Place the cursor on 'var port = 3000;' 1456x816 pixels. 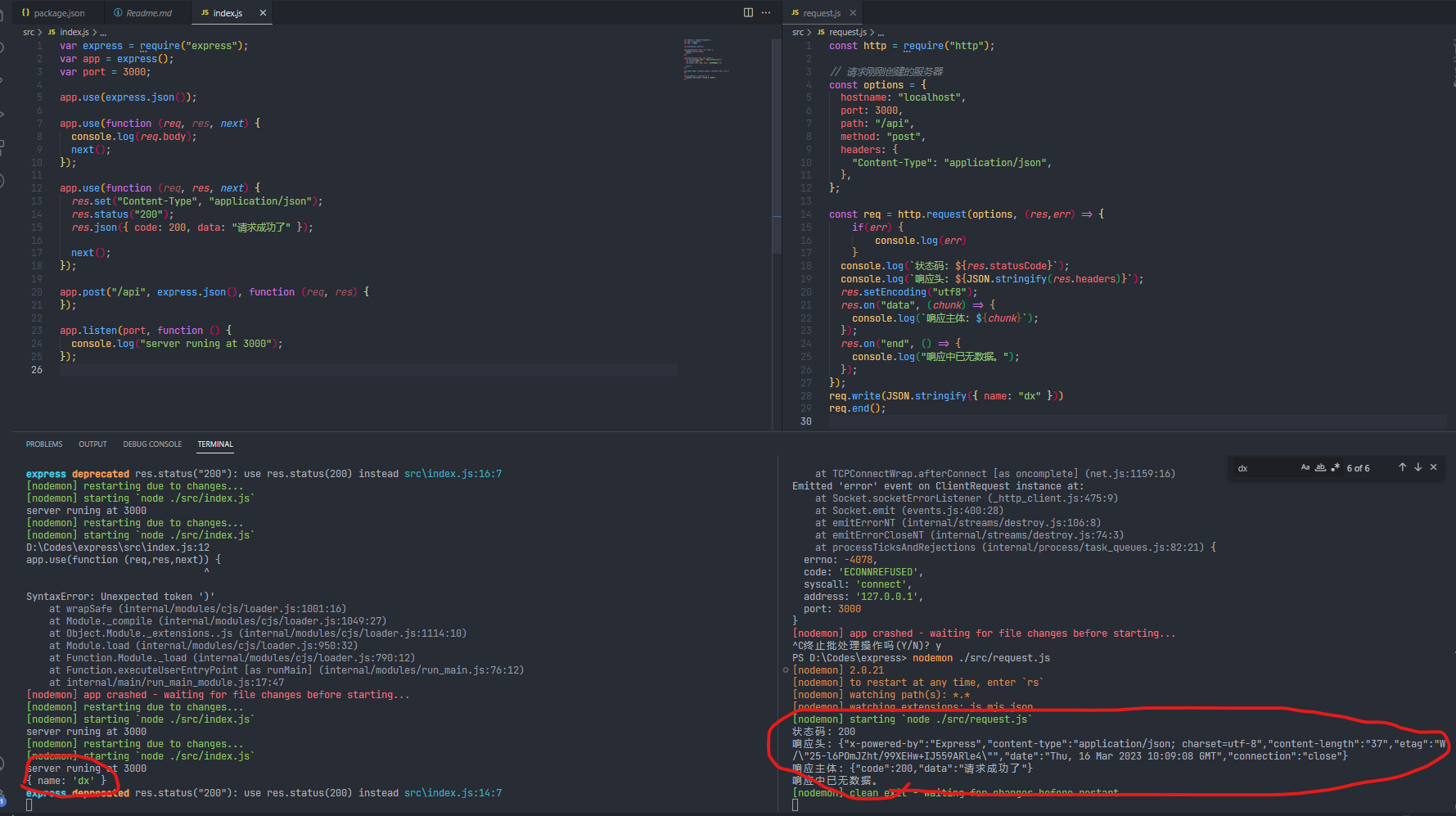click(x=105, y=72)
